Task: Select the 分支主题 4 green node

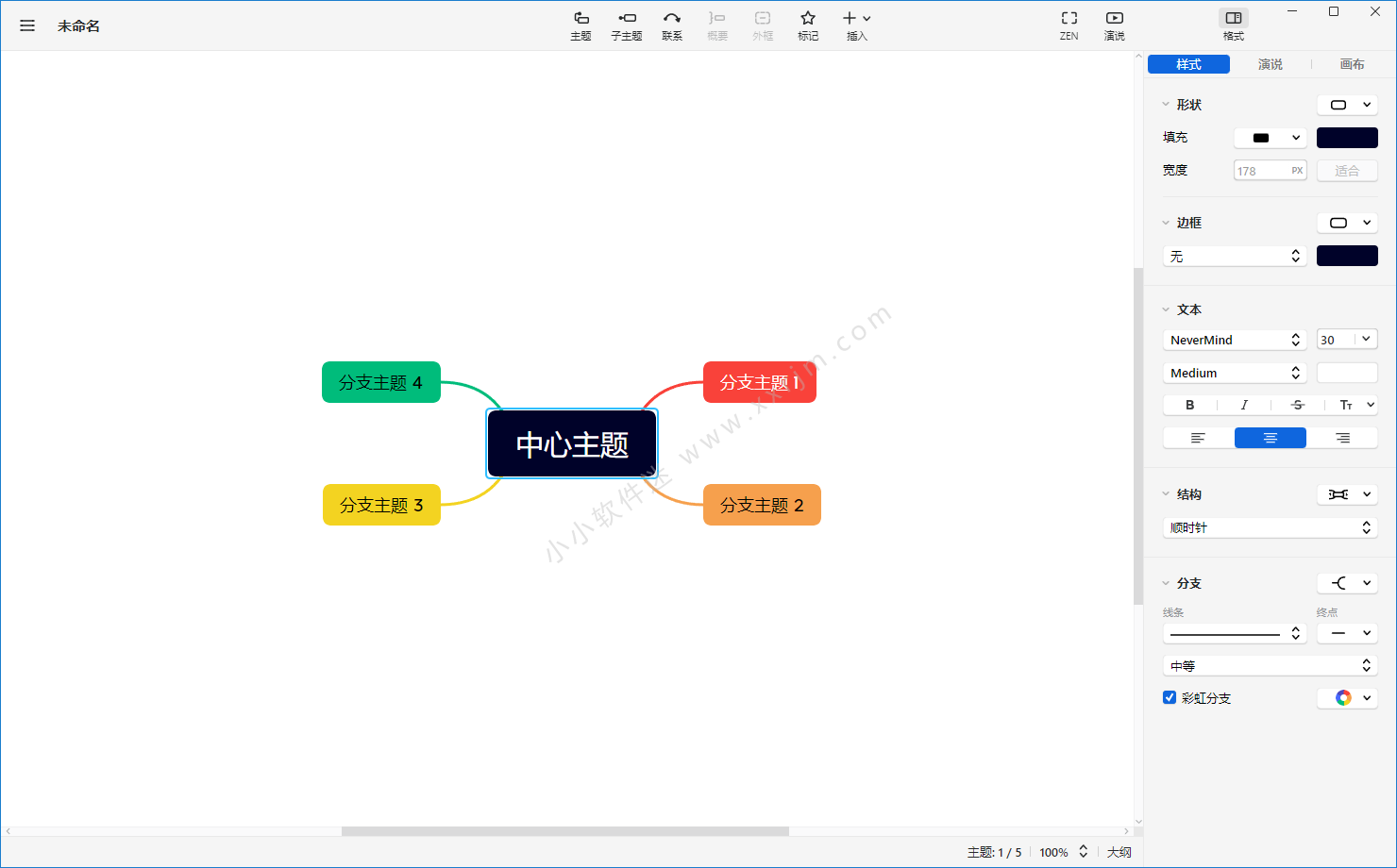Action: [381, 382]
